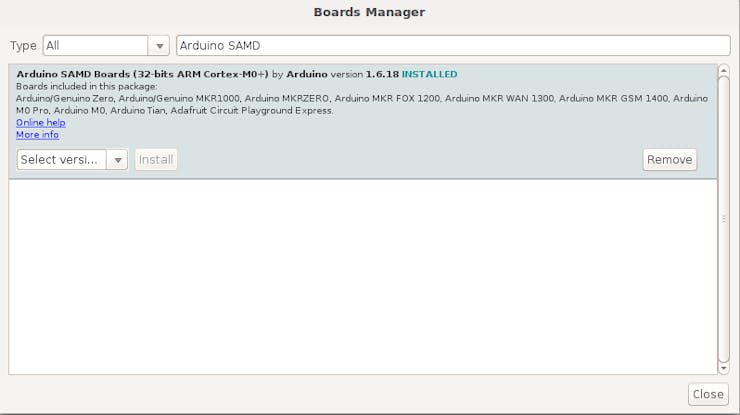Click the Select version dropdown arrow
This screenshot has height=415, width=740.
point(118,160)
